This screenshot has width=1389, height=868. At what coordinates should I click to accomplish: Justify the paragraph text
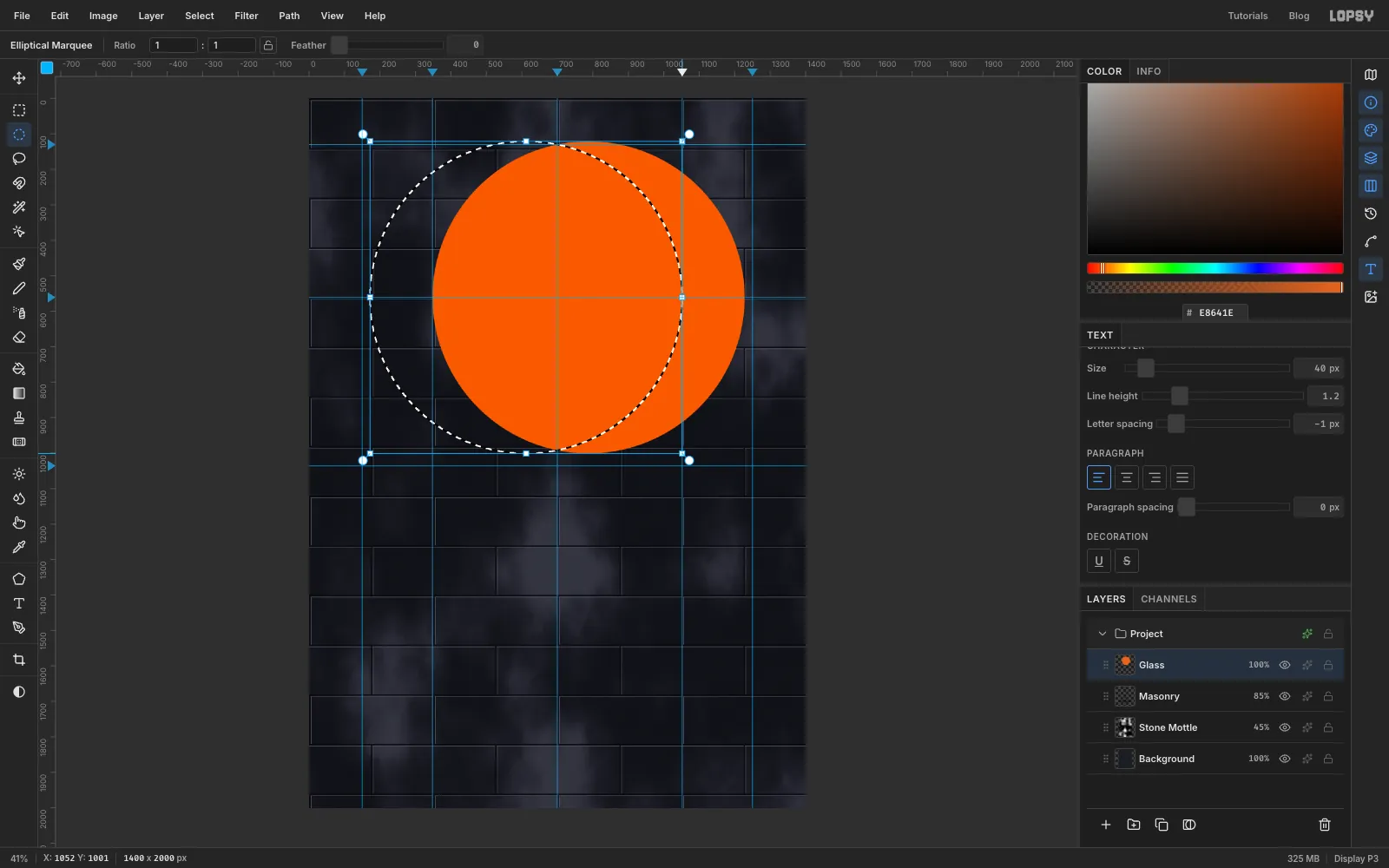click(x=1182, y=477)
